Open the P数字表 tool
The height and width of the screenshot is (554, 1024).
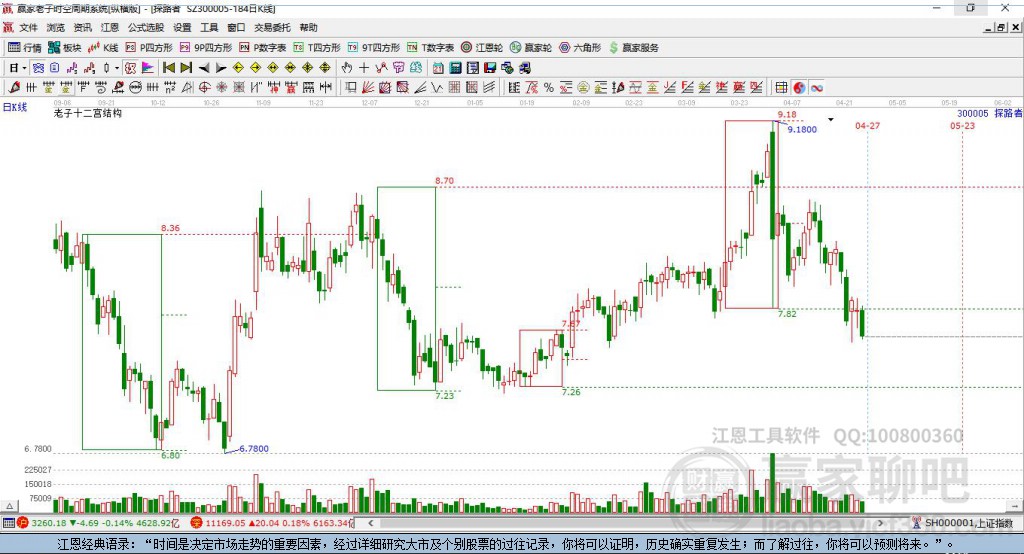click(x=263, y=48)
